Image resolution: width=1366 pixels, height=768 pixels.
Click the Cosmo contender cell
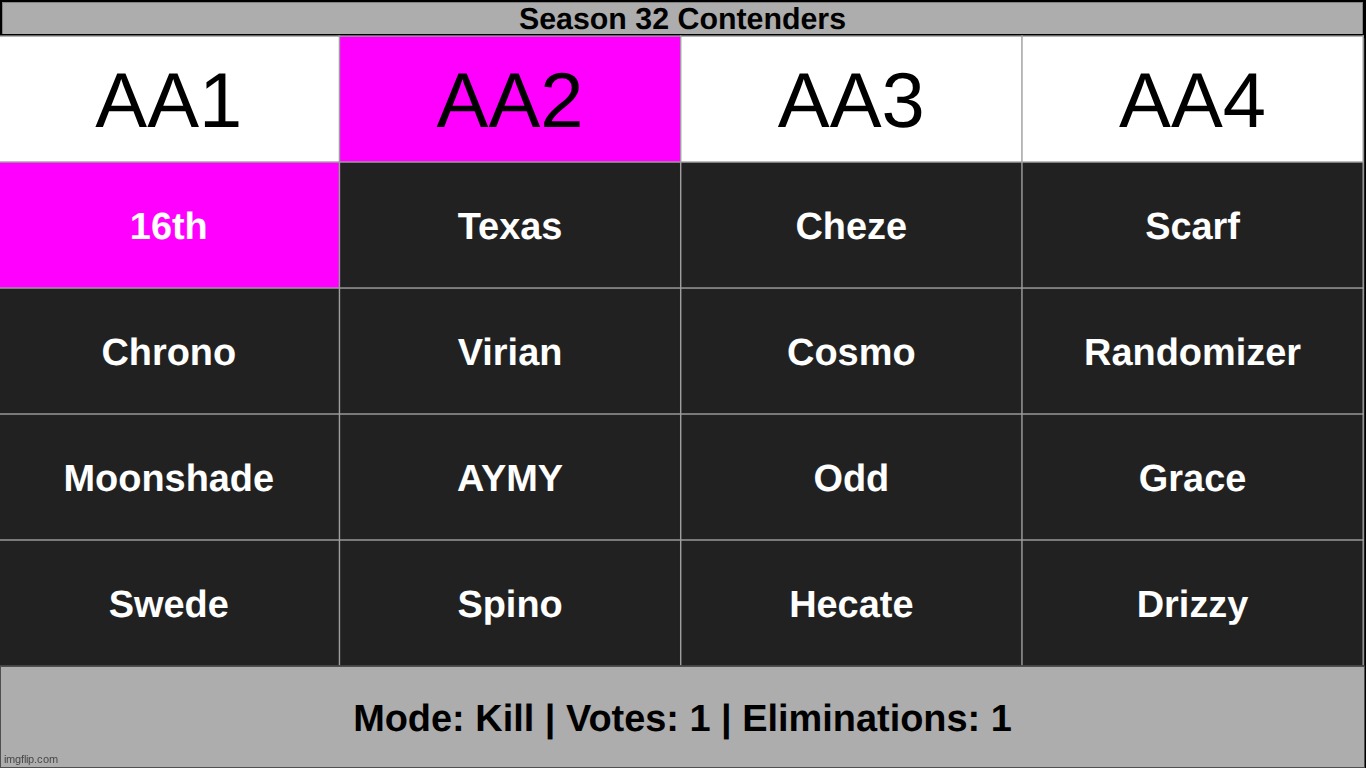(851, 352)
